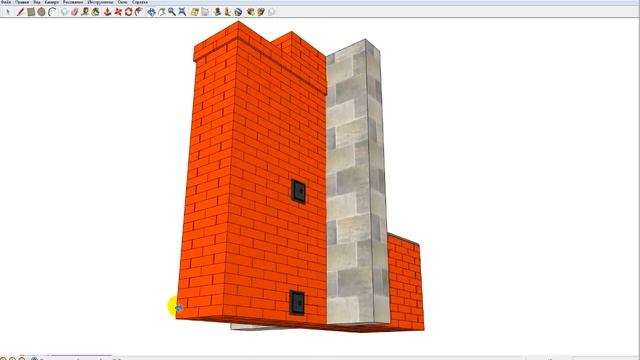Viewport: 640px width, 360px height.
Task: Select the Paint Bucket tool
Action: 96,12
